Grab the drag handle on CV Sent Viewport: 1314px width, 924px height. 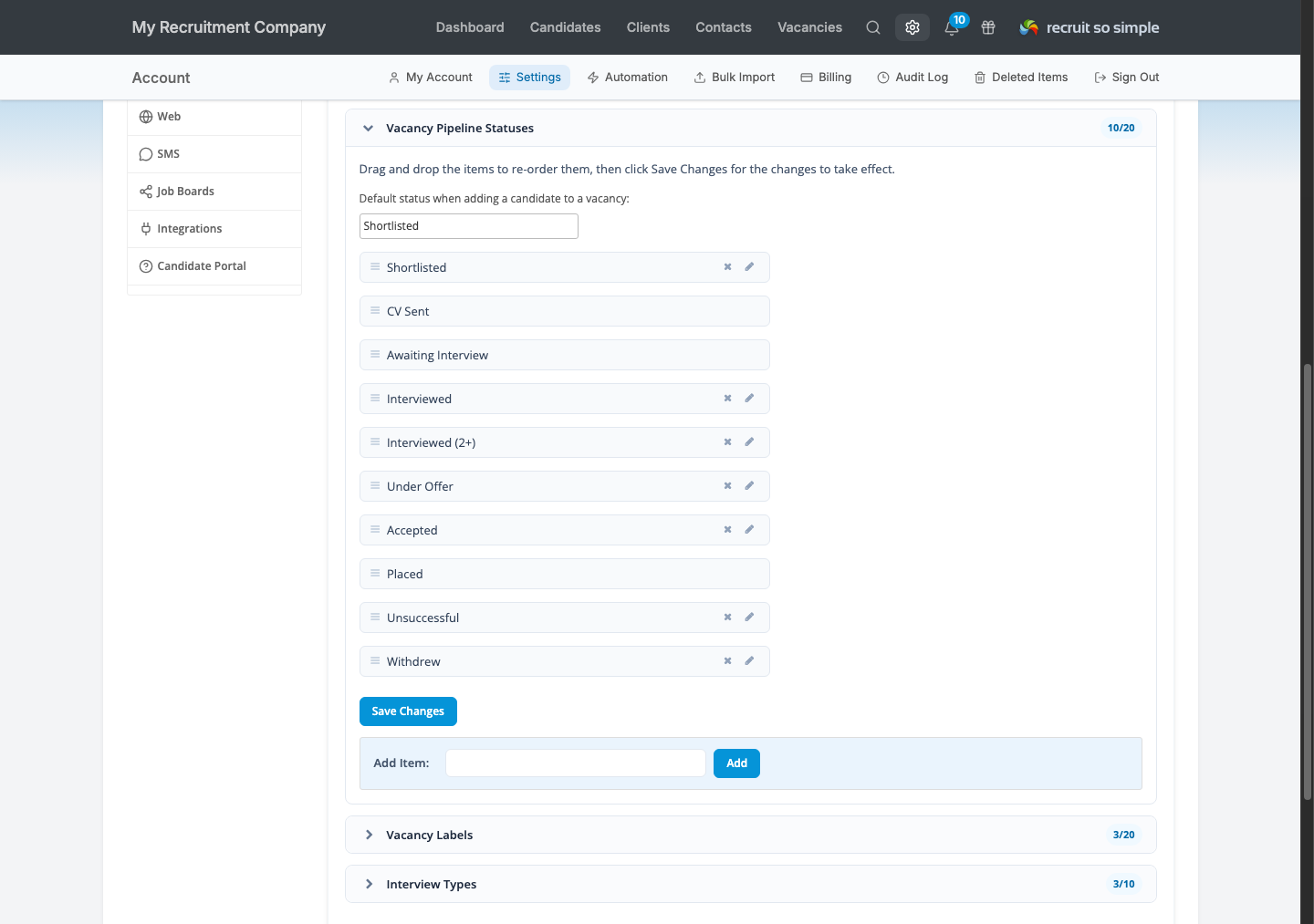point(375,311)
